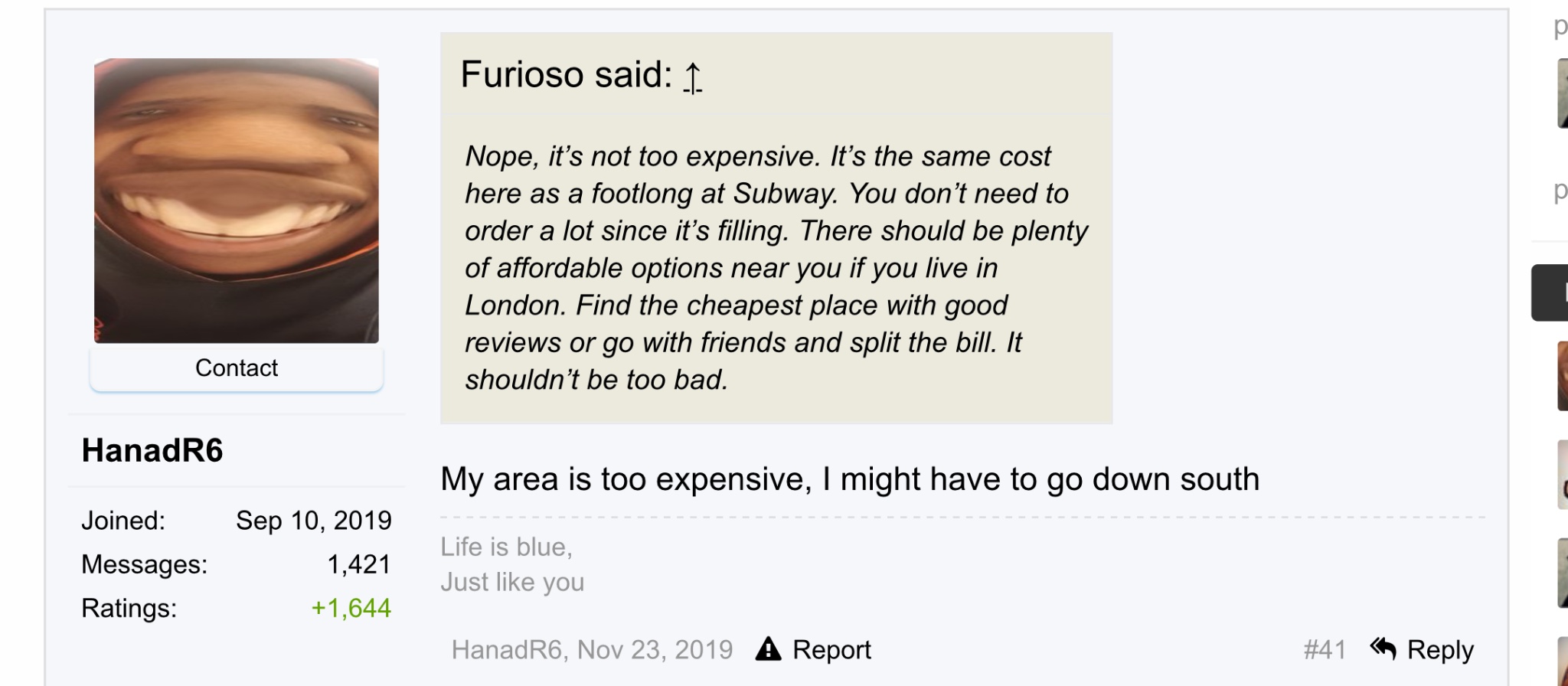Open post permalink #41
Screen dimensions: 1568x686
pyautogui.click(x=1325, y=649)
